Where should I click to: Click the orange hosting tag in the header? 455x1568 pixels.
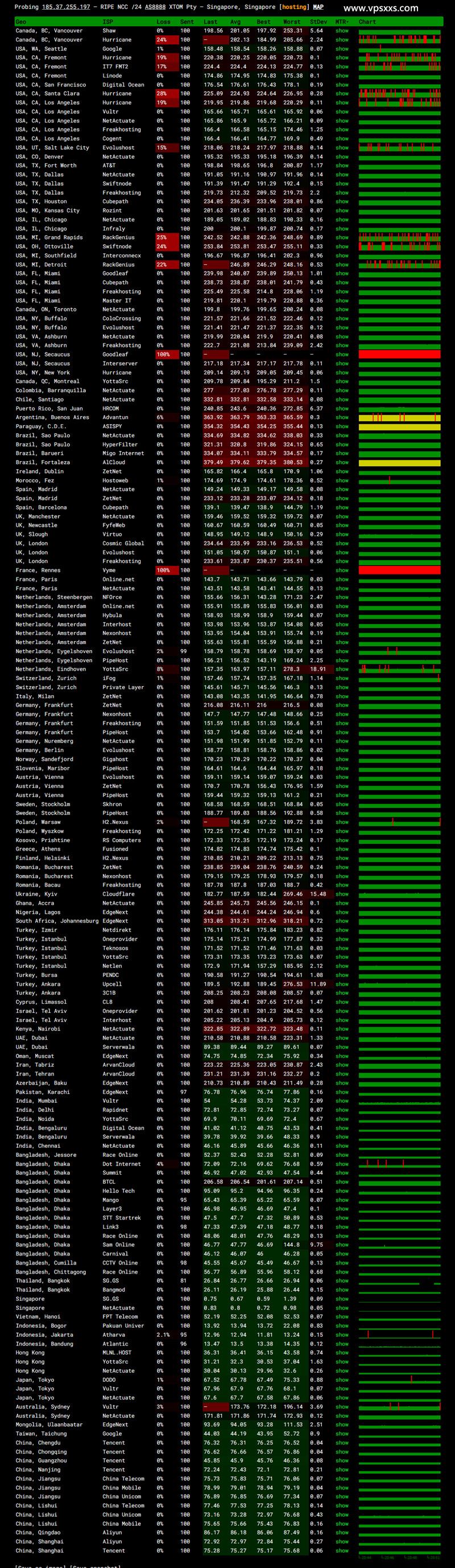(x=295, y=7)
